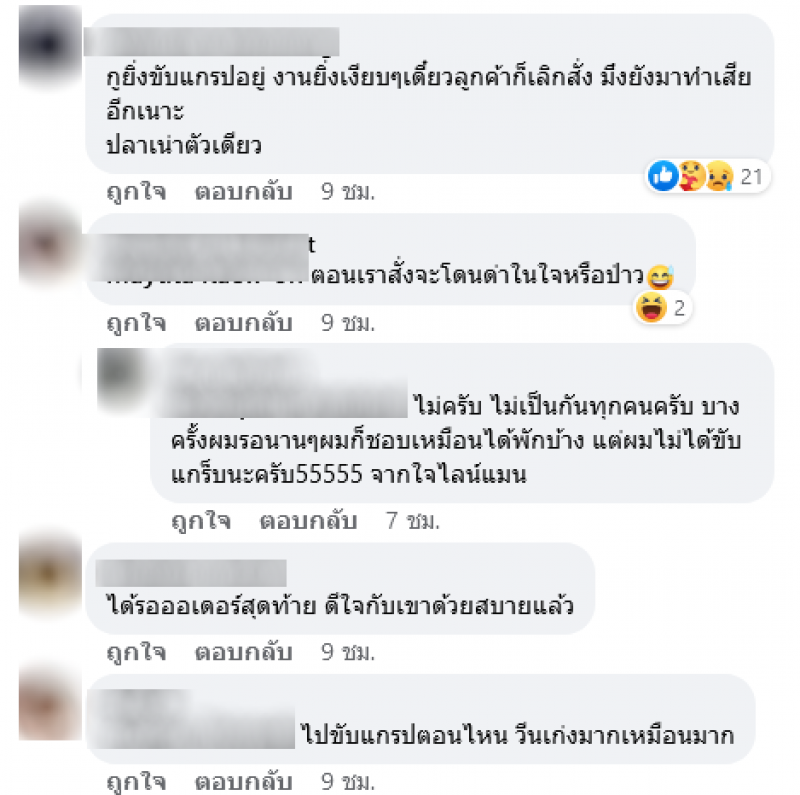Like the comment about ออเดอร์สุดท้าย
This screenshot has width=800, height=795.
[136, 652]
